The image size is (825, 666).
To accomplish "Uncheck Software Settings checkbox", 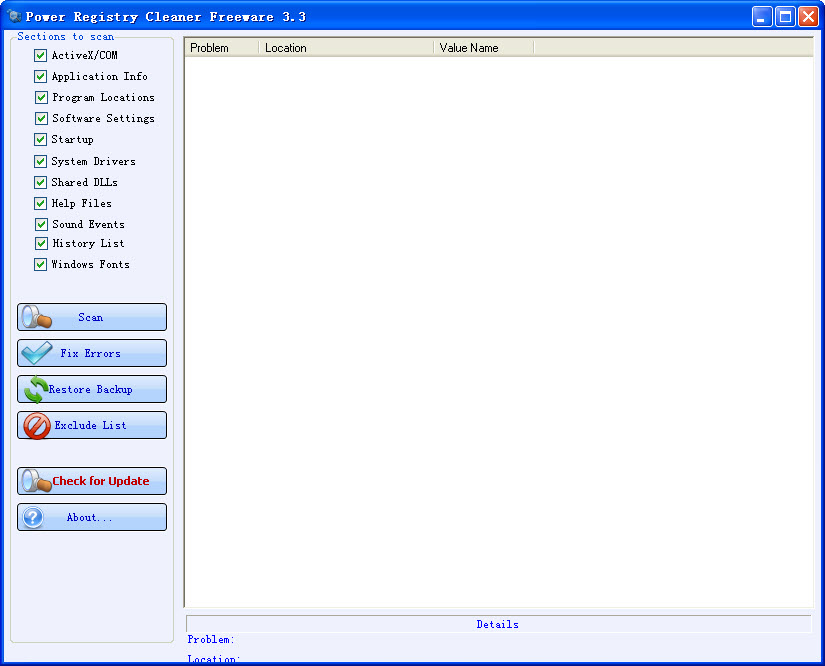I will coord(41,118).
